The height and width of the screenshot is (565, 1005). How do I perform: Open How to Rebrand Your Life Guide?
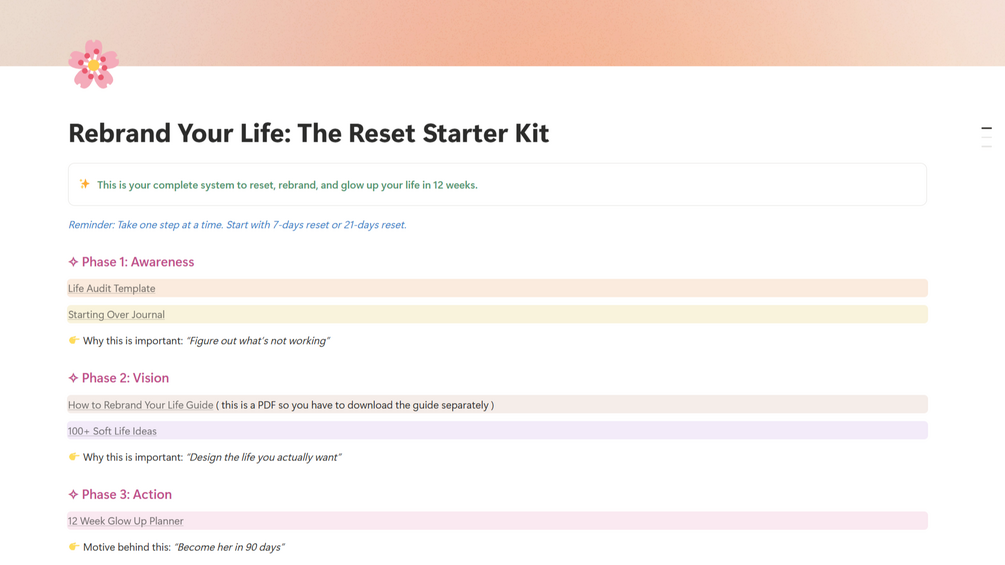[x=140, y=405]
